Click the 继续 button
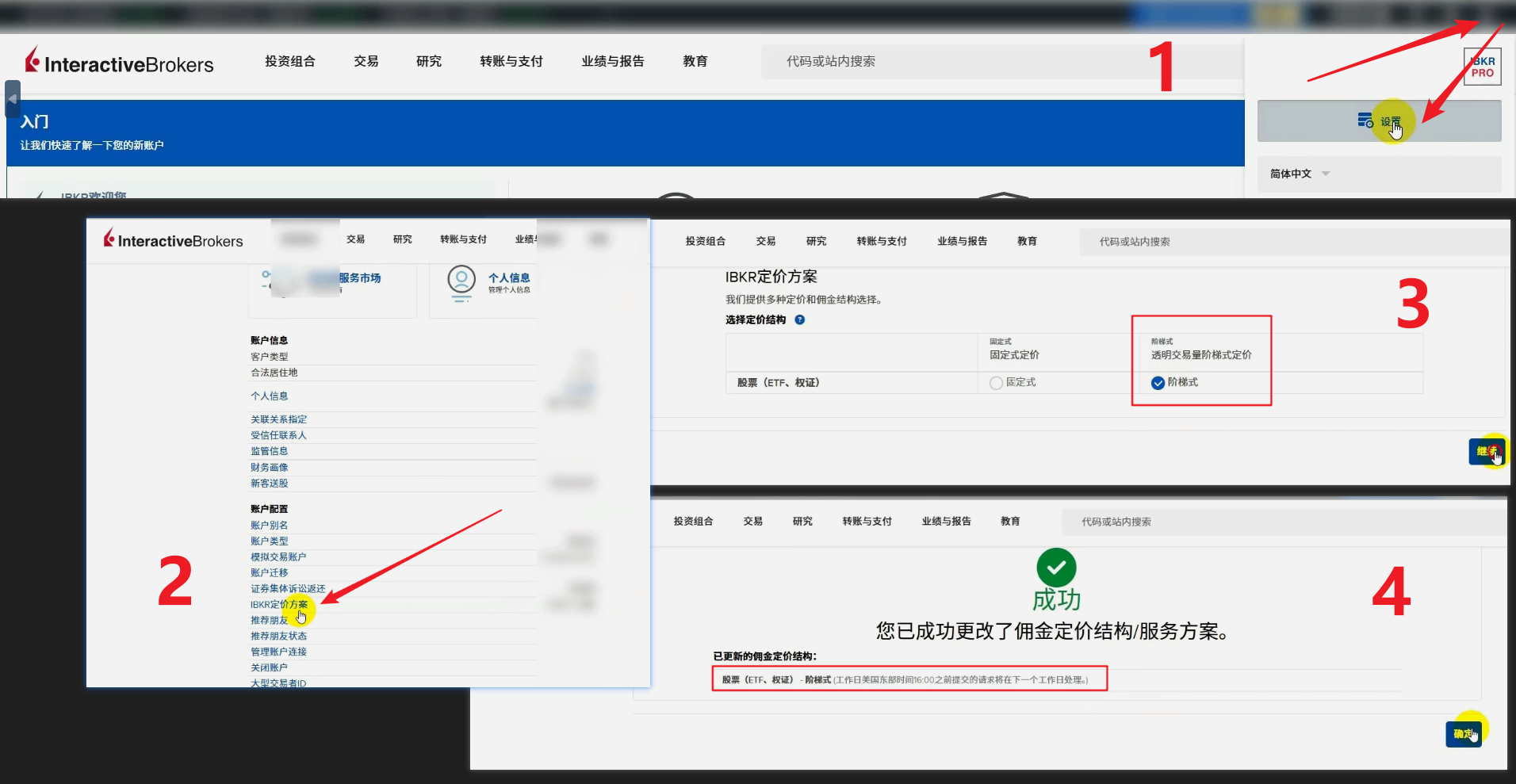 pos(1487,451)
